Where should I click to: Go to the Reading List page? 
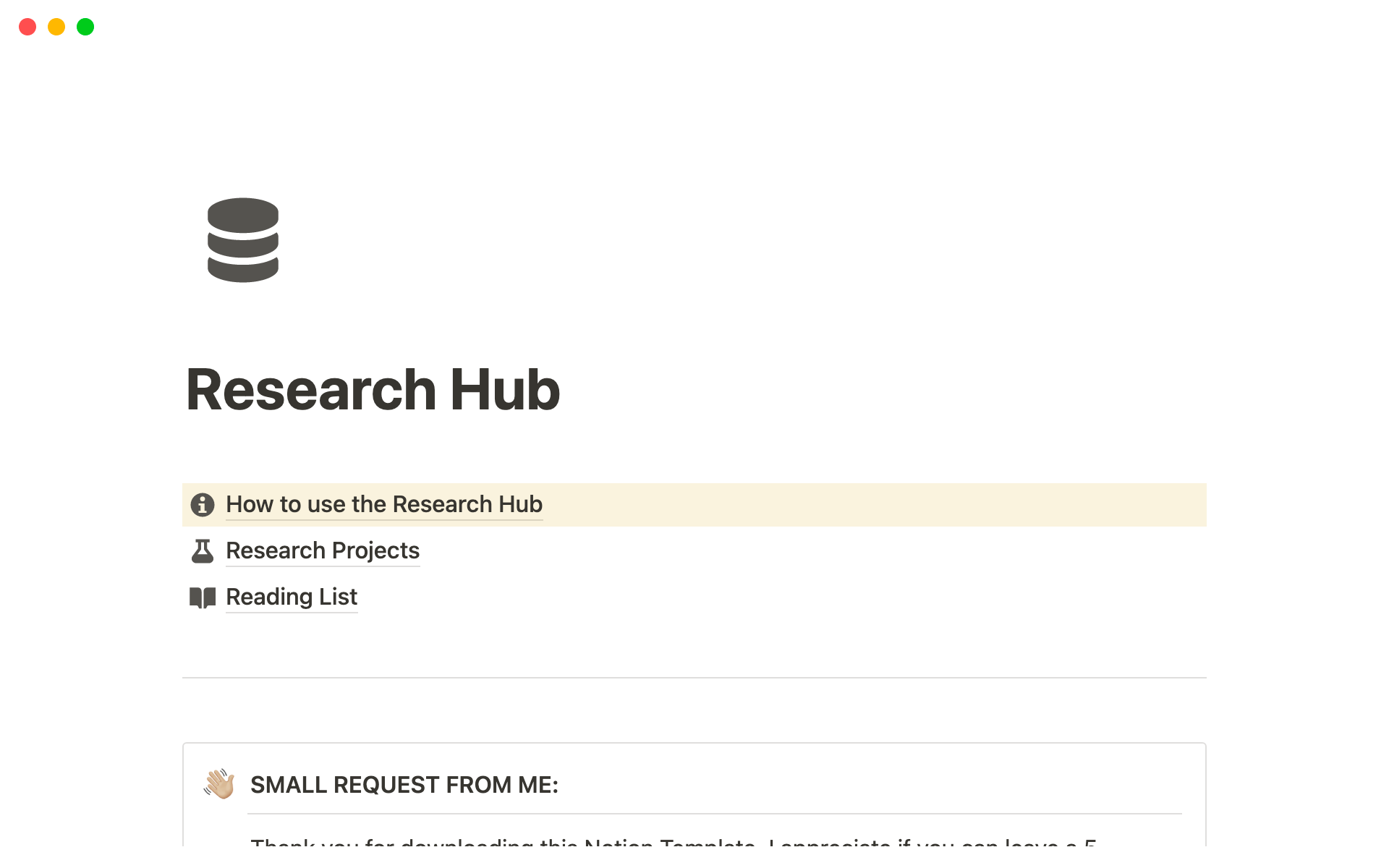(x=292, y=597)
